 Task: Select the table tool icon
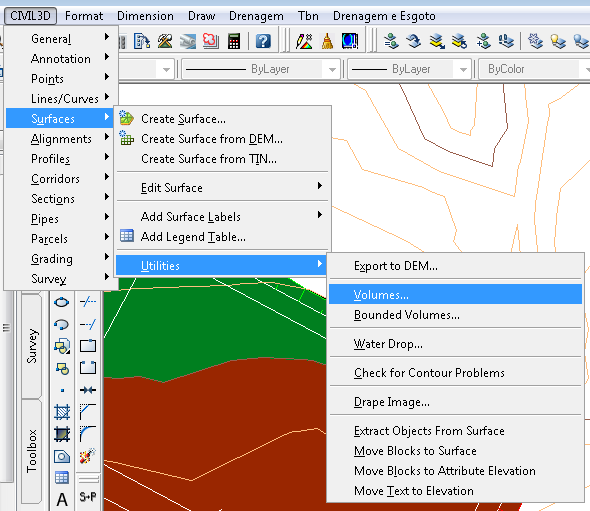tap(62, 478)
